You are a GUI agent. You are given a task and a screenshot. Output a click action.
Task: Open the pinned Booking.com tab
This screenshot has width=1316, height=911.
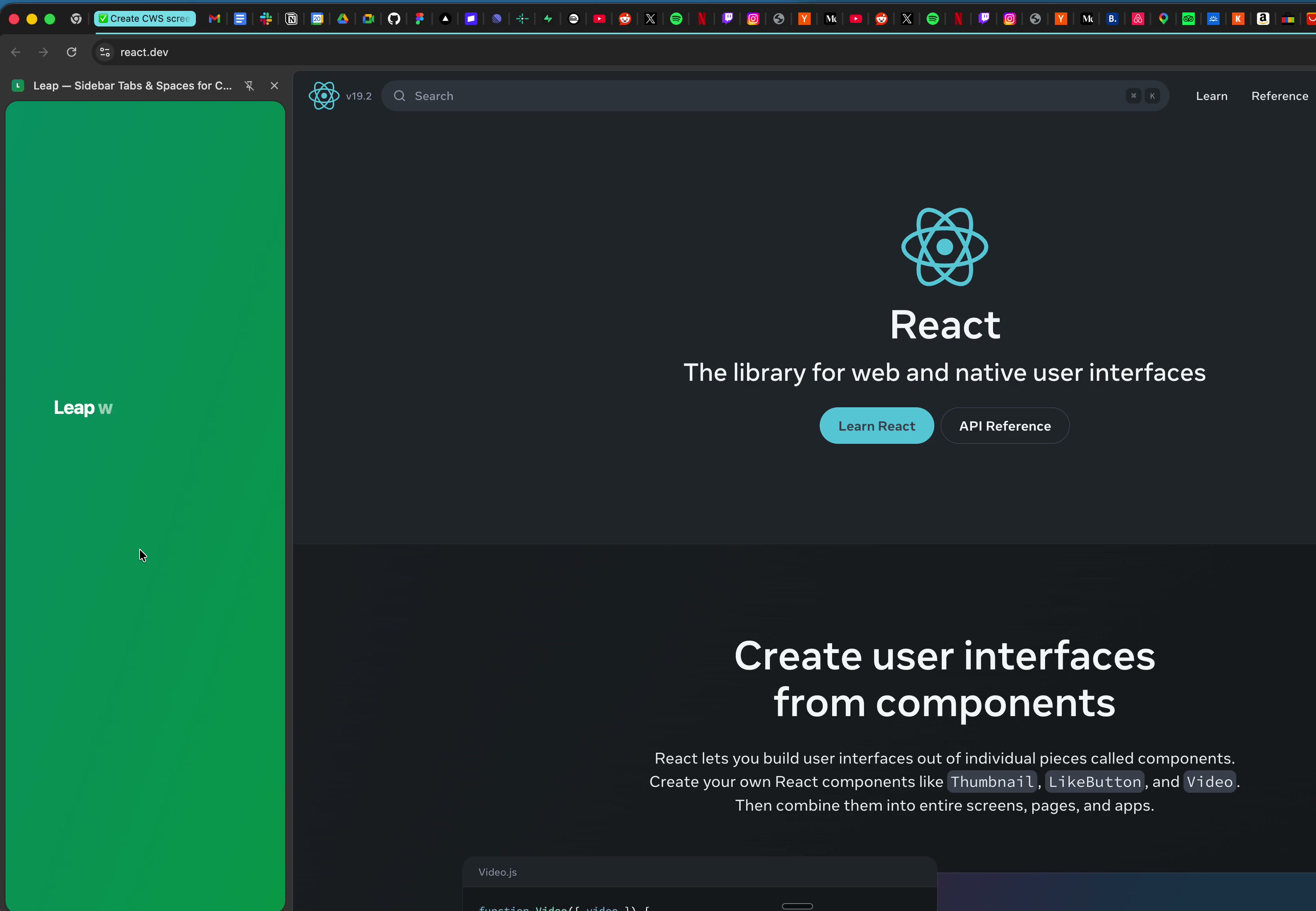[x=1112, y=19]
